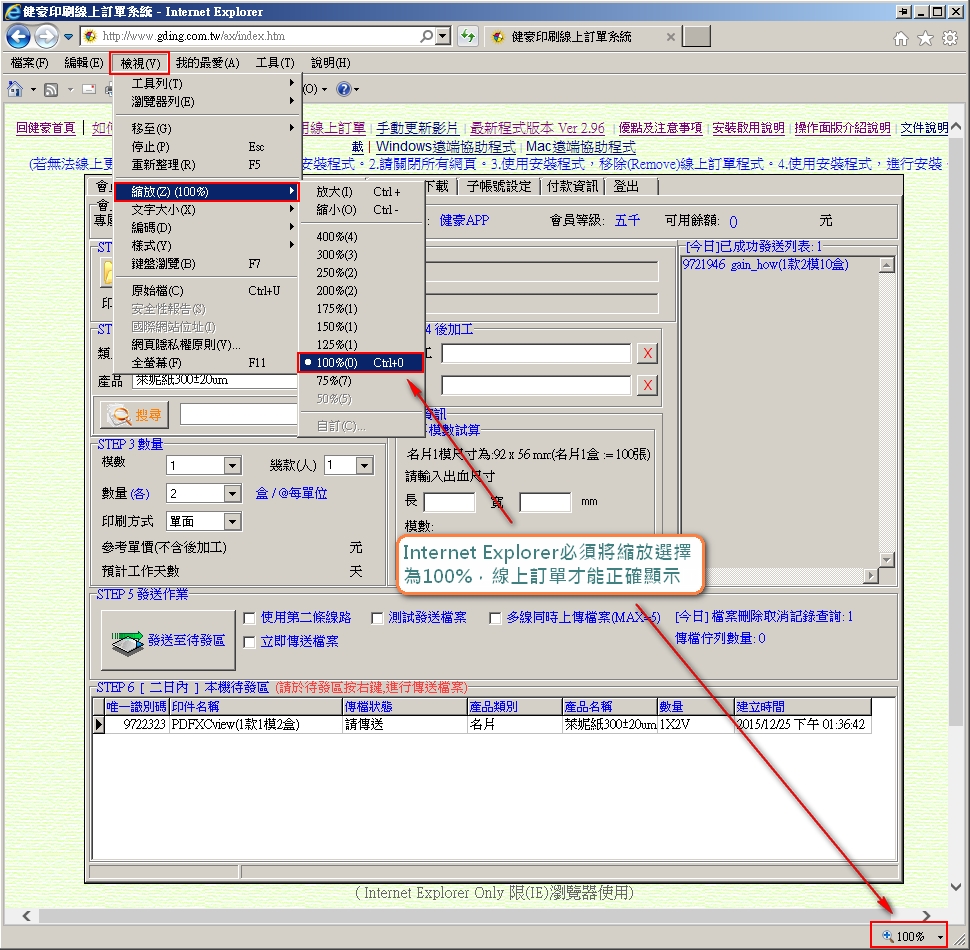Close the 健豪印刷線上訂單系統 tab
970x950 pixels.
[670, 37]
